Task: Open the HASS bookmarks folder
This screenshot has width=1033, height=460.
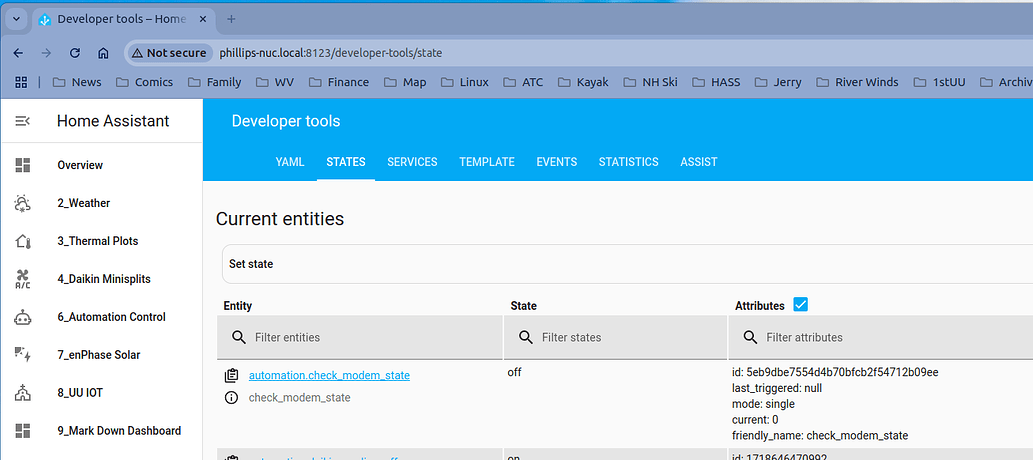Action: tap(716, 82)
